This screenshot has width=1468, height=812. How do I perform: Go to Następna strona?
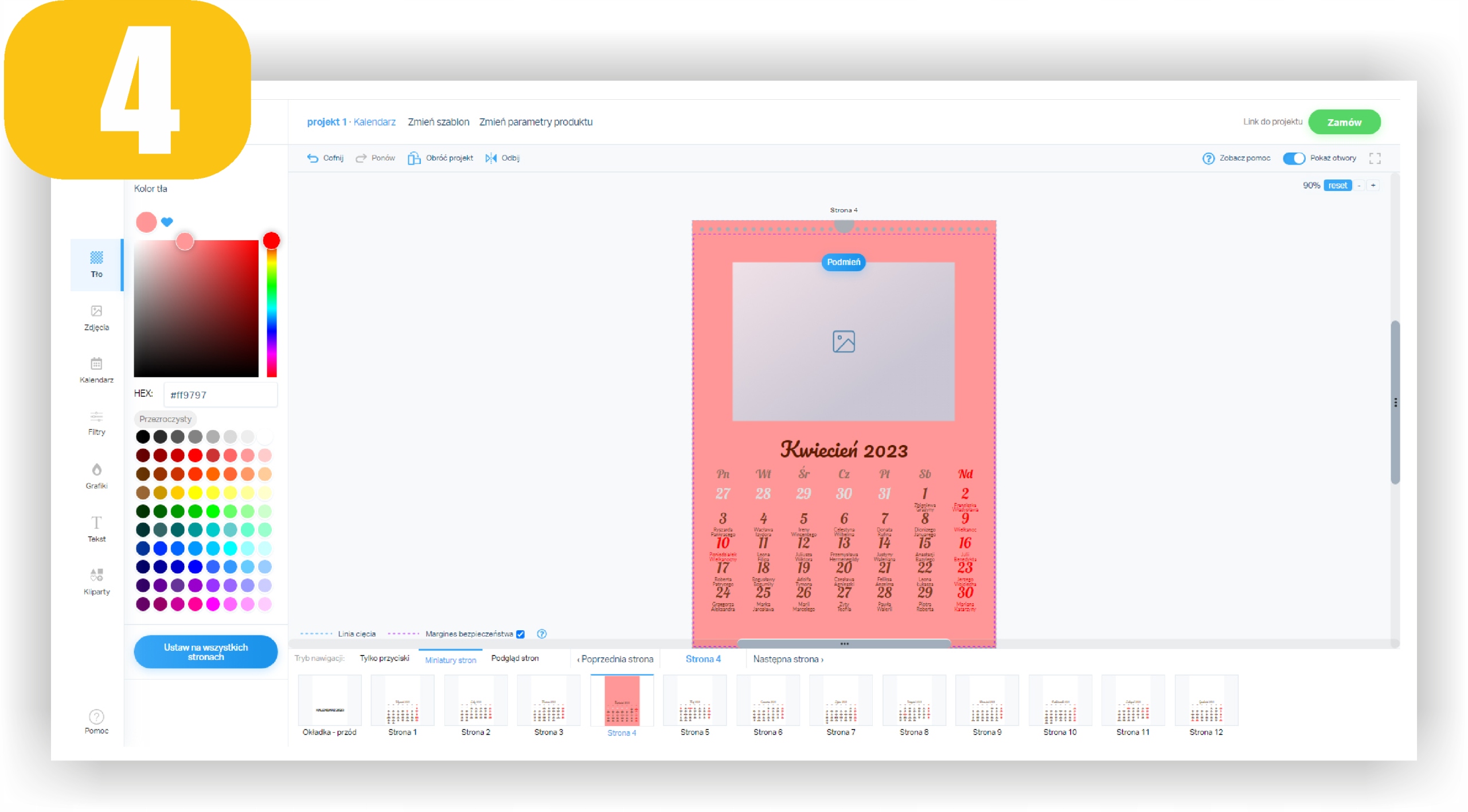coord(788,659)
